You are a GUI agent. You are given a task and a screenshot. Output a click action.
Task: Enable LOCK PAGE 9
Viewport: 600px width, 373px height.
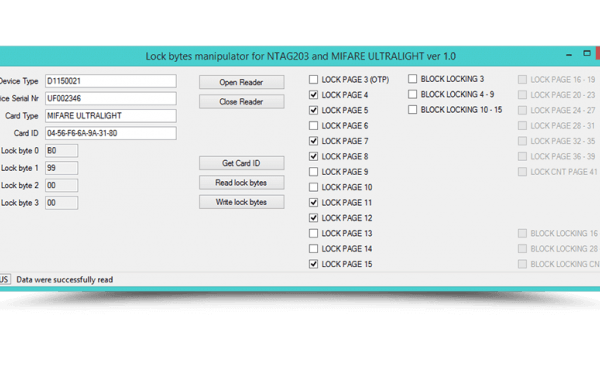(x=313, y=172)
